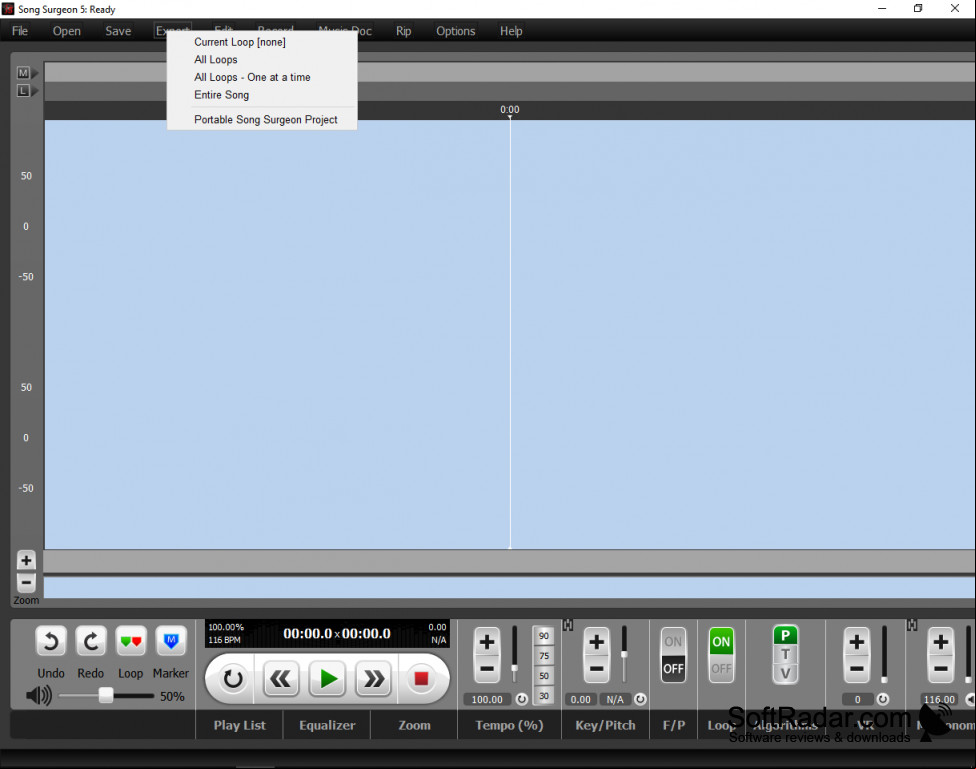The height and width of the screenshot is (769, 976).
Task: Open the Rip menu
Action: [x=403, y=31]
